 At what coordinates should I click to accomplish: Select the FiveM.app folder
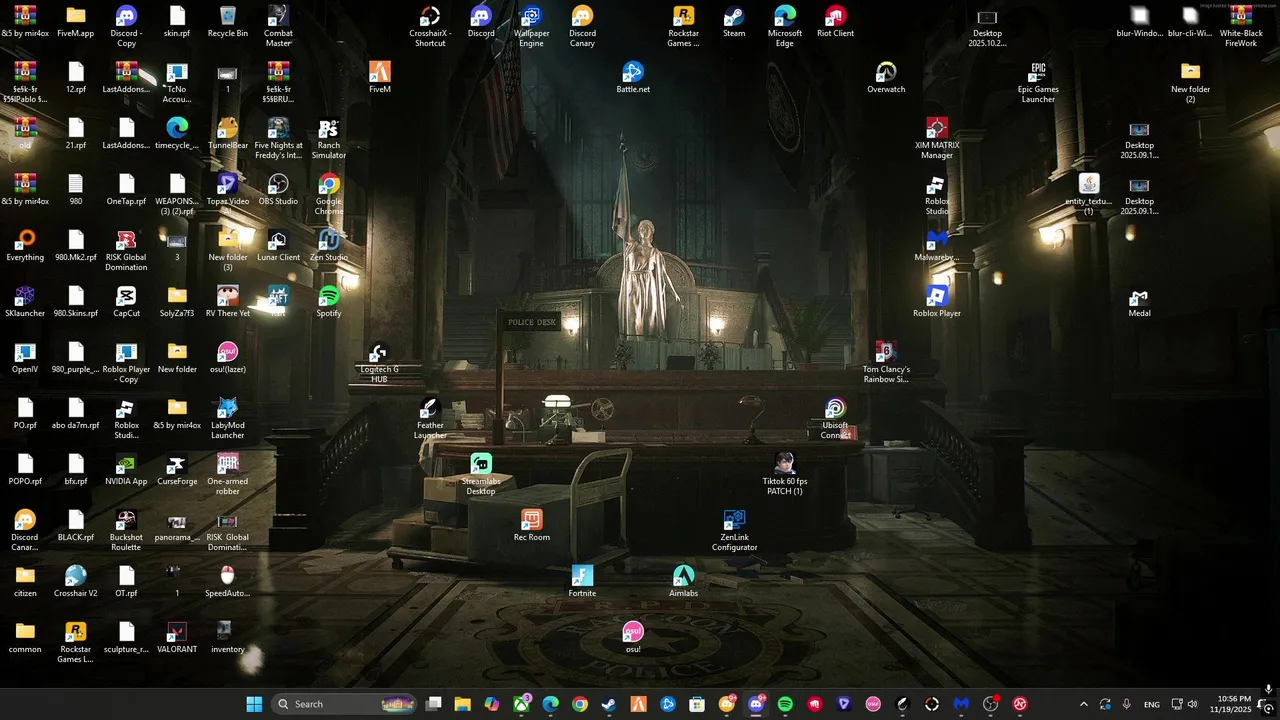(x=76, y=22)
